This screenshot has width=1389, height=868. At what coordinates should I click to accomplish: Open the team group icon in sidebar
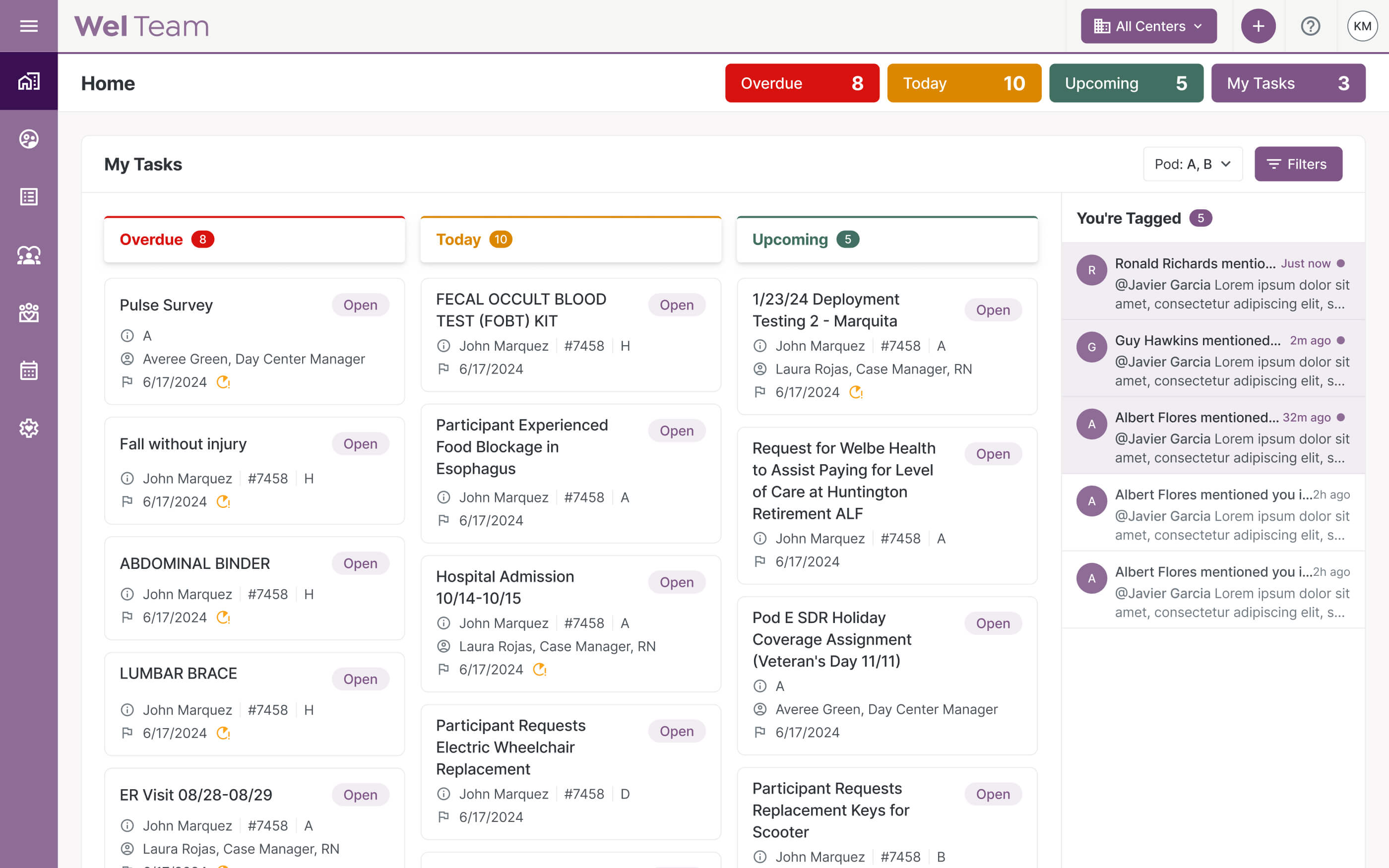29,255
